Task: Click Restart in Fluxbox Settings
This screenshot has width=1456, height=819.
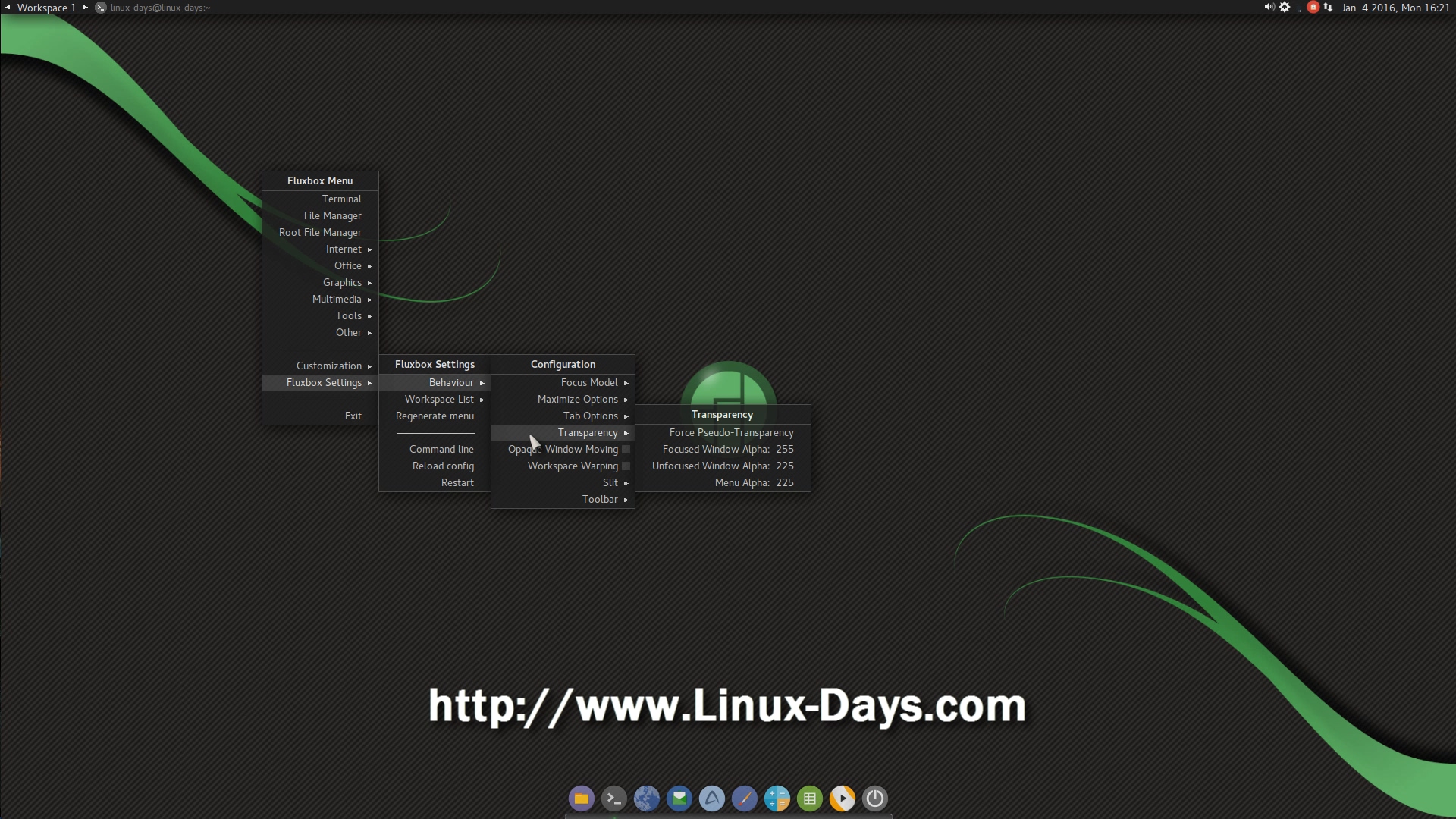Action: 435,482
